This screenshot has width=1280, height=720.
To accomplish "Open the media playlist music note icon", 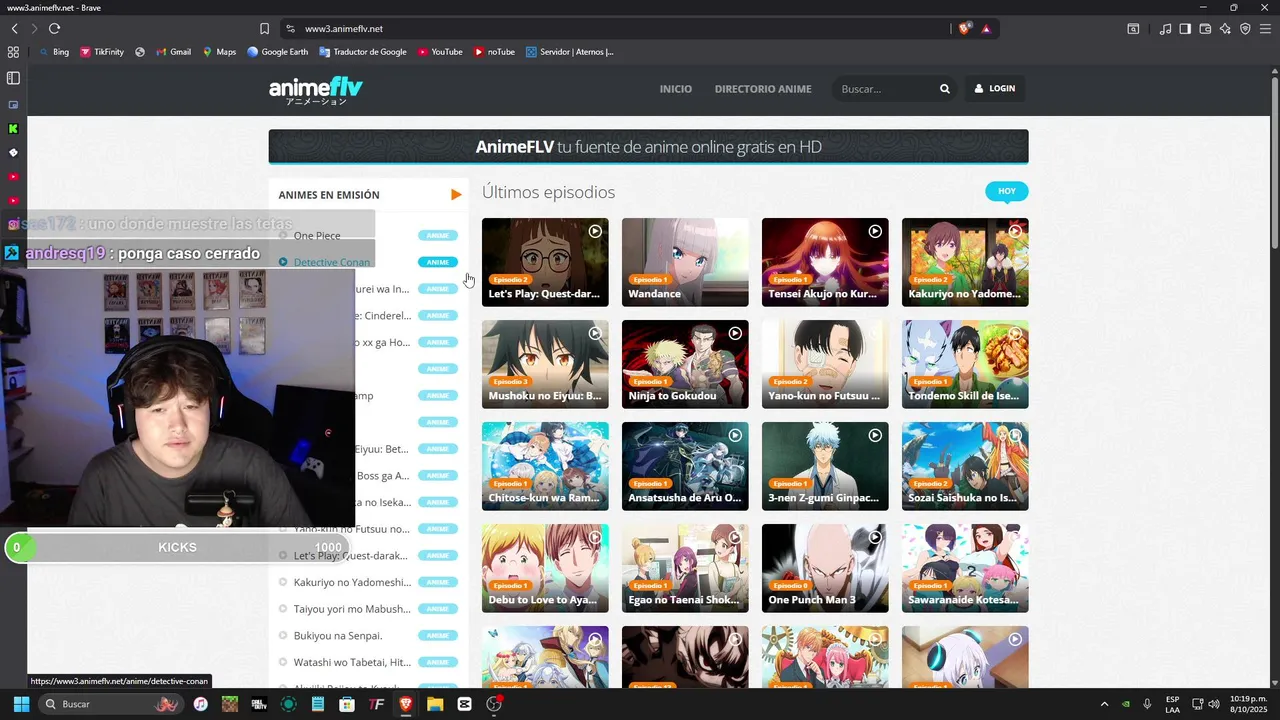I will 1165,29.
